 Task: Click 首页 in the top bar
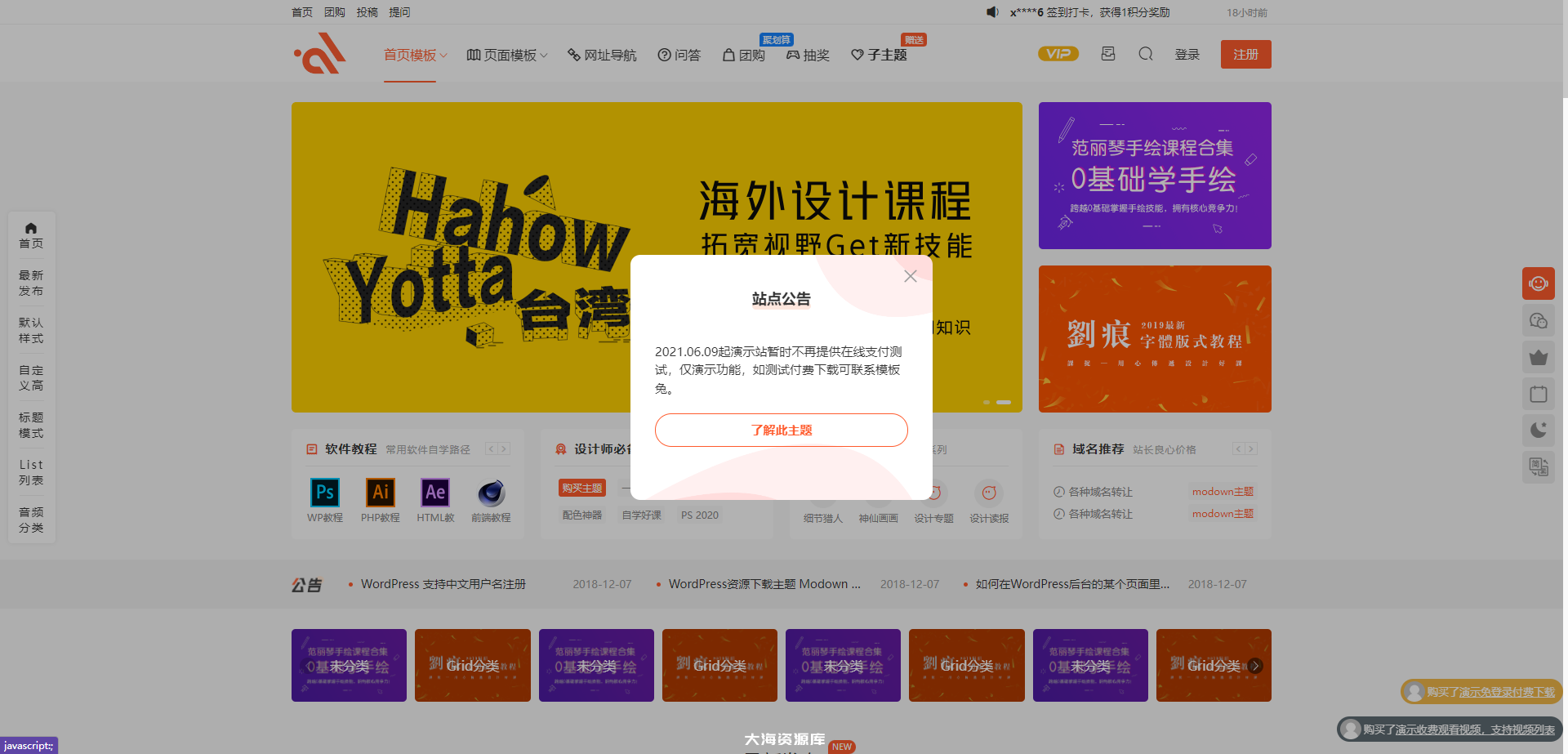302,12
